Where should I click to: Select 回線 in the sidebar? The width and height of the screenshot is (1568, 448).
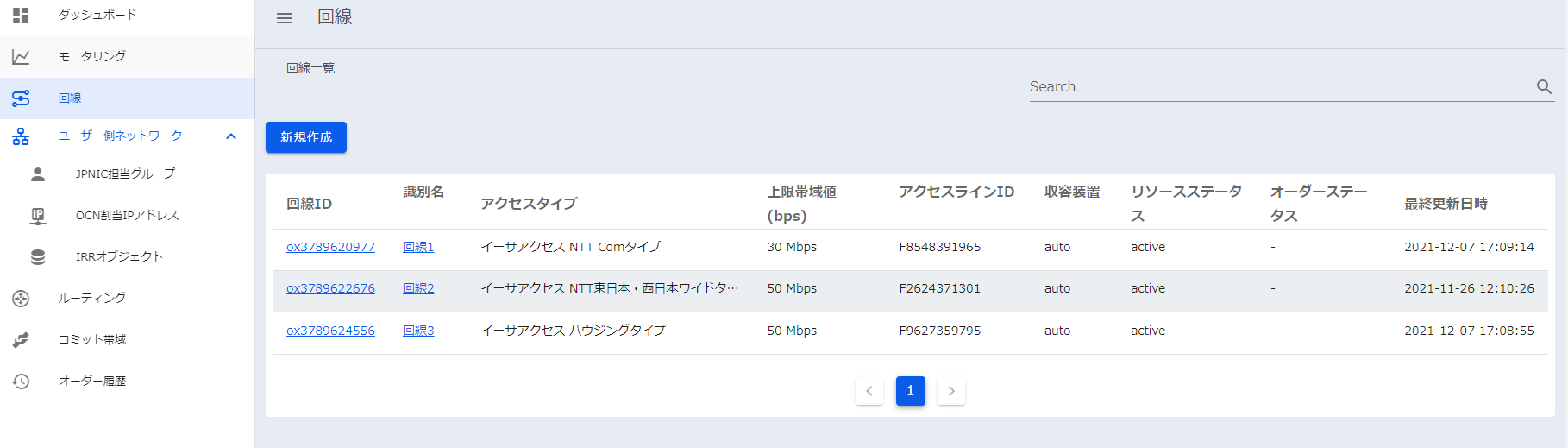70,98
